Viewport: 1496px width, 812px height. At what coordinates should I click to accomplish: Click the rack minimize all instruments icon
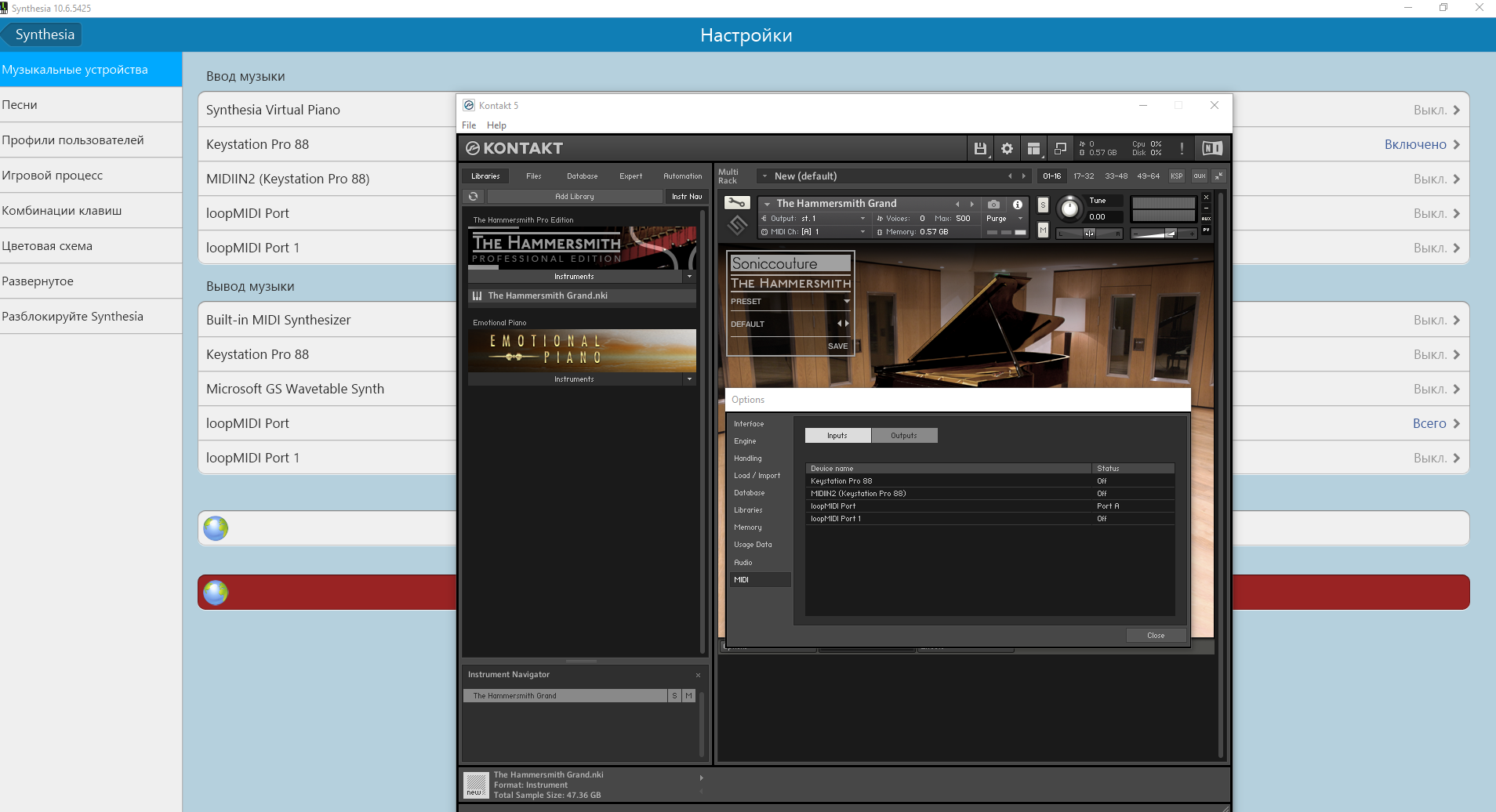click(1218, 176)
